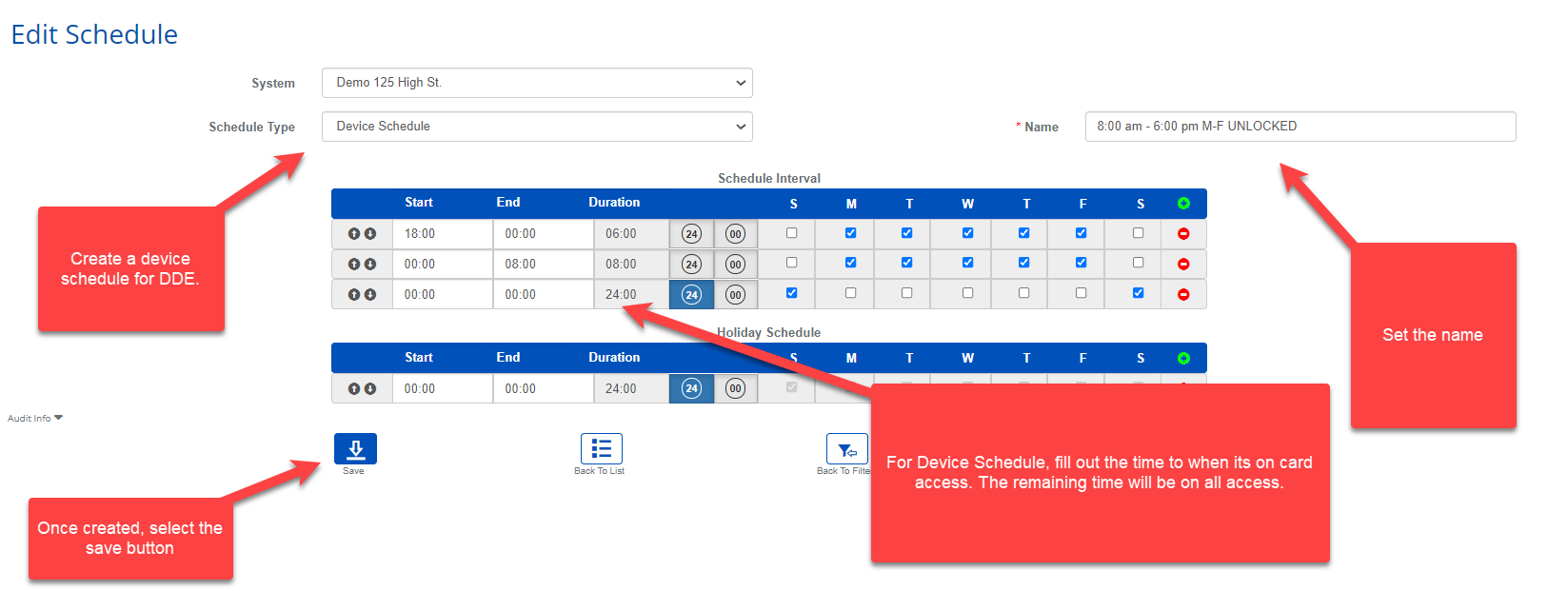
Task: Open the System dropdown
Action: coord(537,83)
